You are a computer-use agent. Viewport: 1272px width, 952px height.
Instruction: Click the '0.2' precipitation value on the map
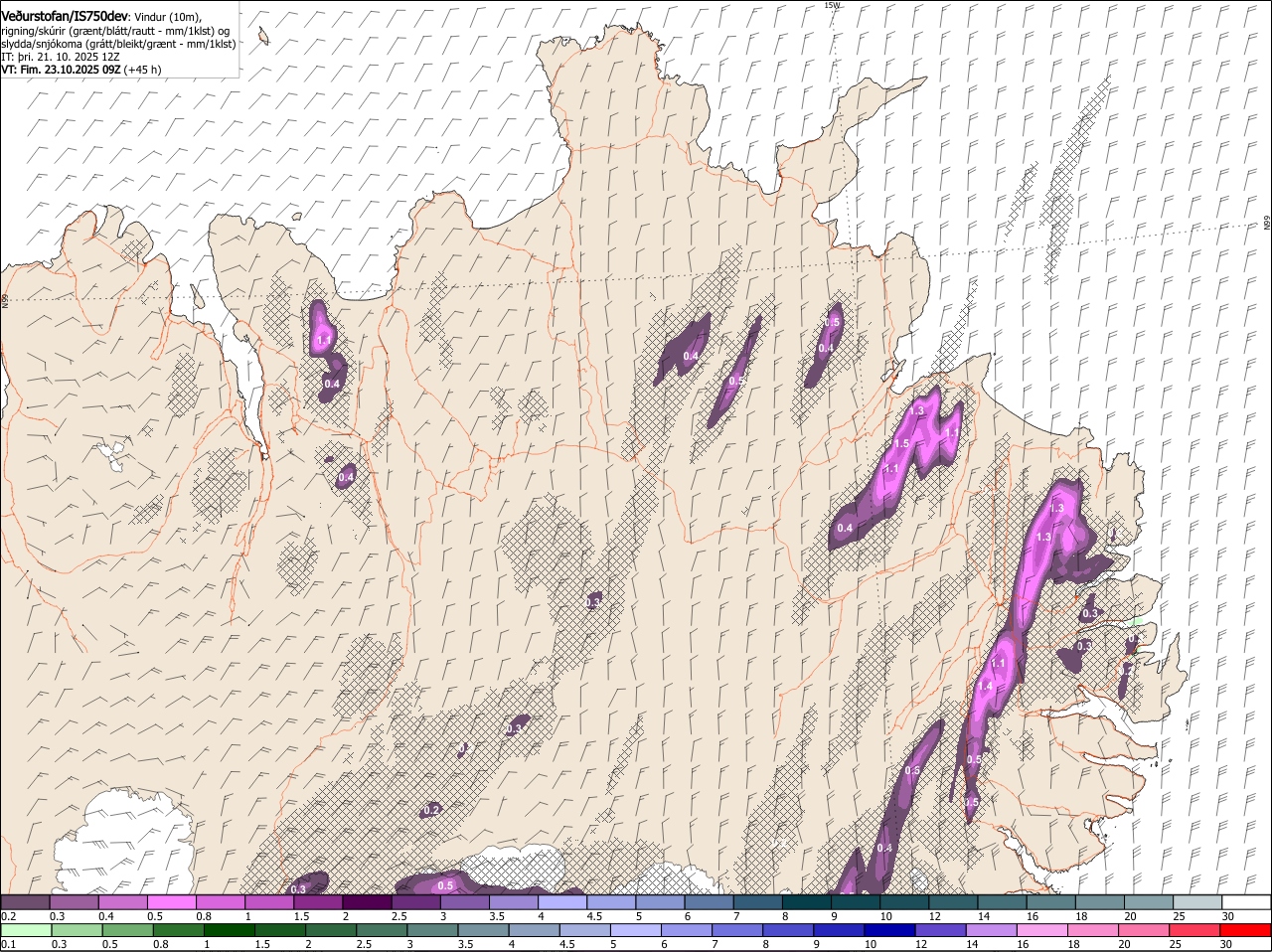431,811
